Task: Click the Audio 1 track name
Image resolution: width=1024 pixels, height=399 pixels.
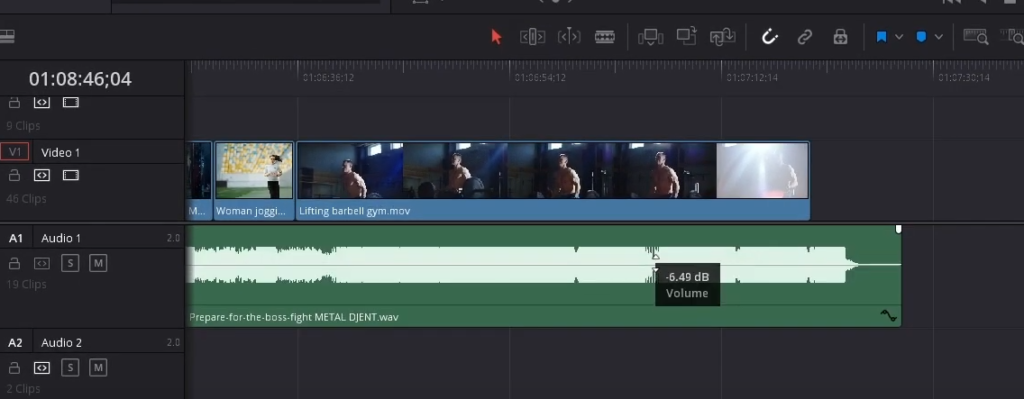Action: (x=61, y=238)
